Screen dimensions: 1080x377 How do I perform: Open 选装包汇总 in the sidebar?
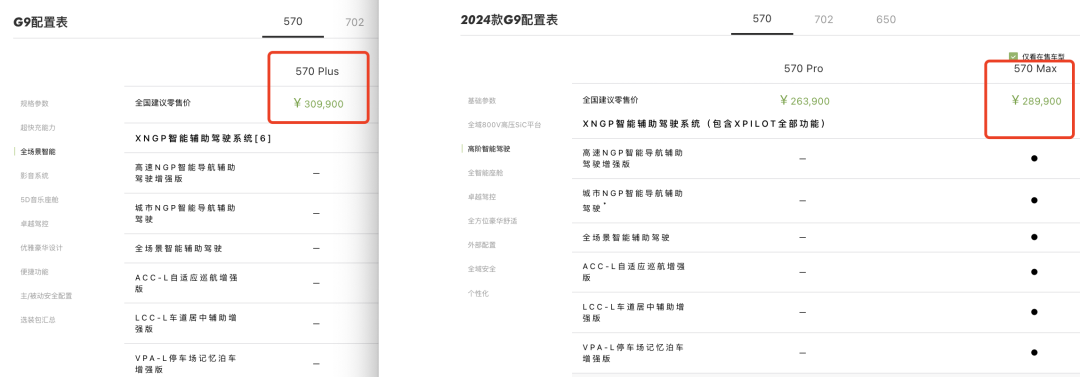point(38,320)
